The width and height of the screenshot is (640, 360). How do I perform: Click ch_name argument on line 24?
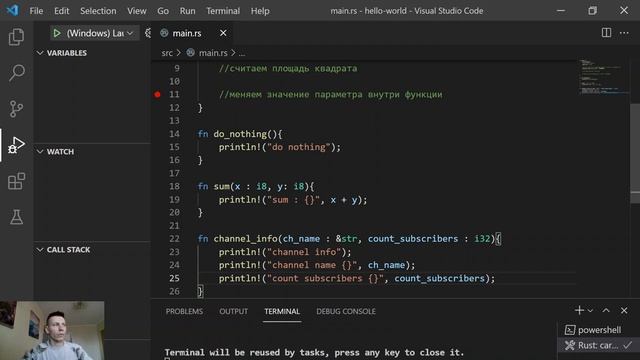(386, 265)
